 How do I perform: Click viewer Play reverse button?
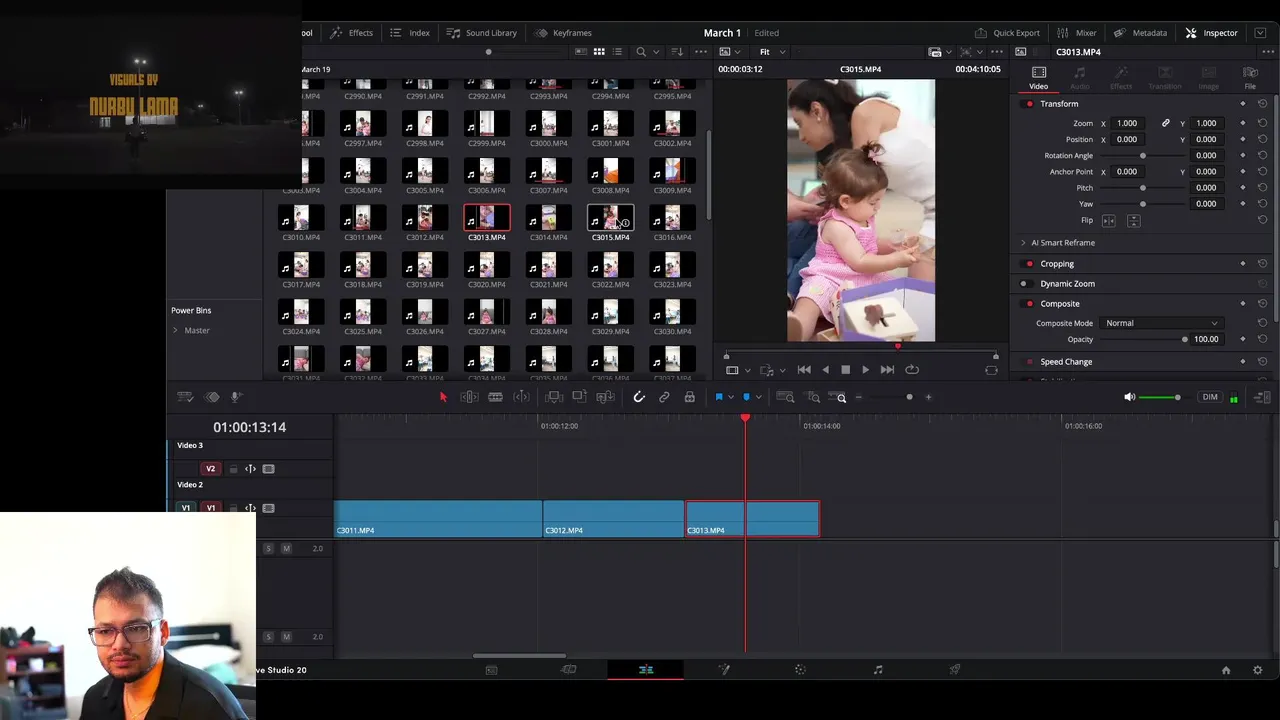coord(825,370)
